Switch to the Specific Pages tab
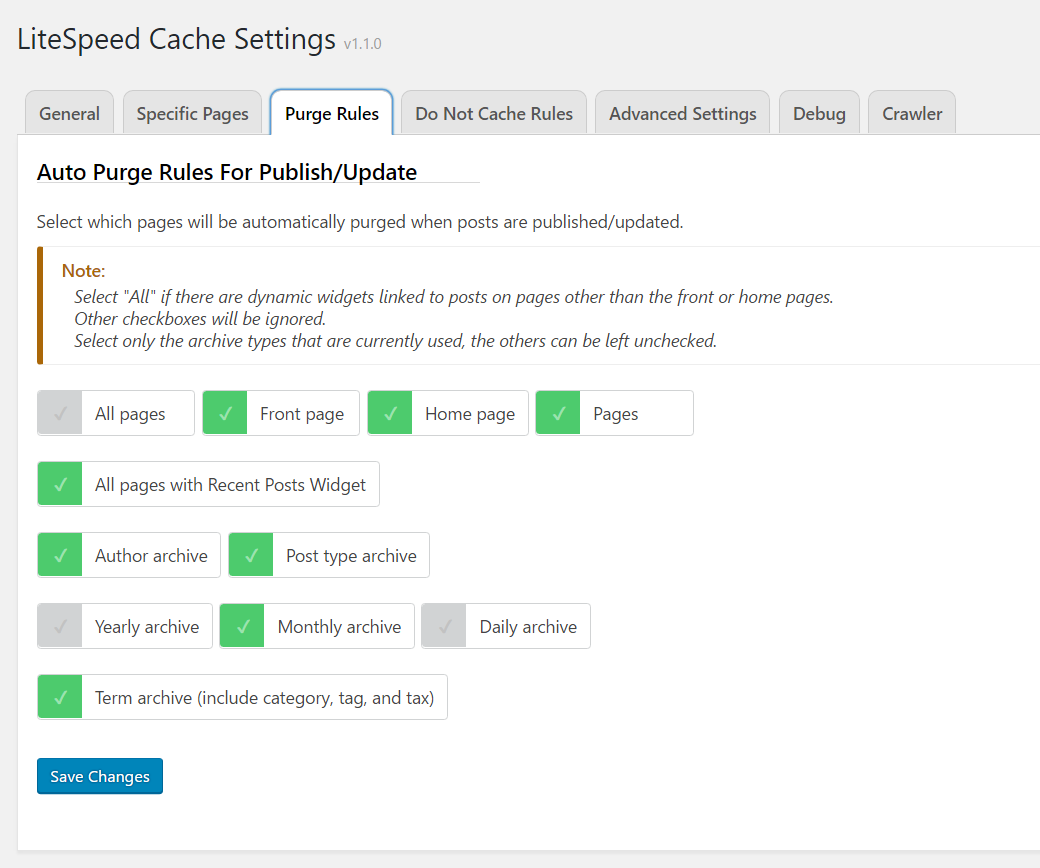This screenshot has height=868, width=1040. pos(192,113)
